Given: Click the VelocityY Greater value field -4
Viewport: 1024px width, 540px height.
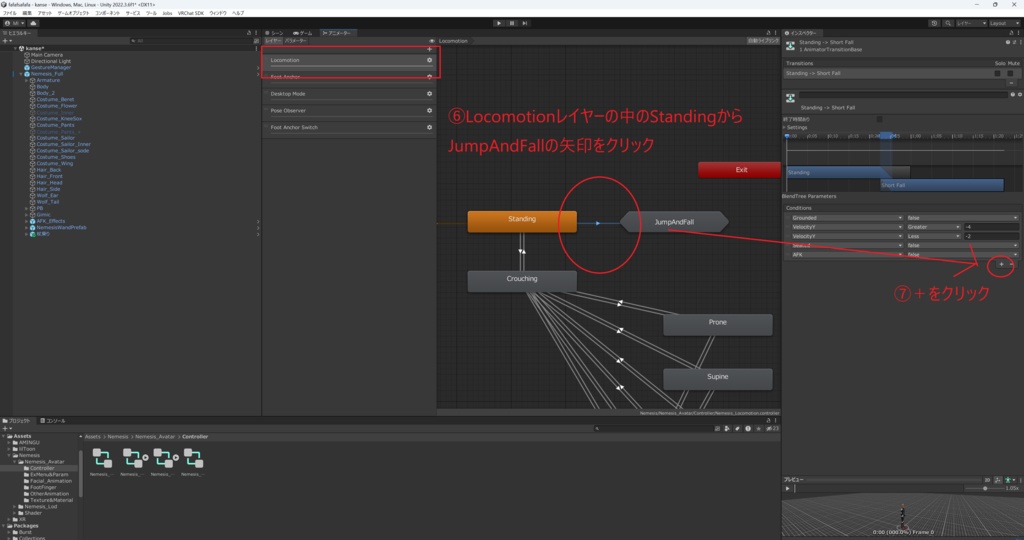Looking at the screenshot, I should coord(991,227).
